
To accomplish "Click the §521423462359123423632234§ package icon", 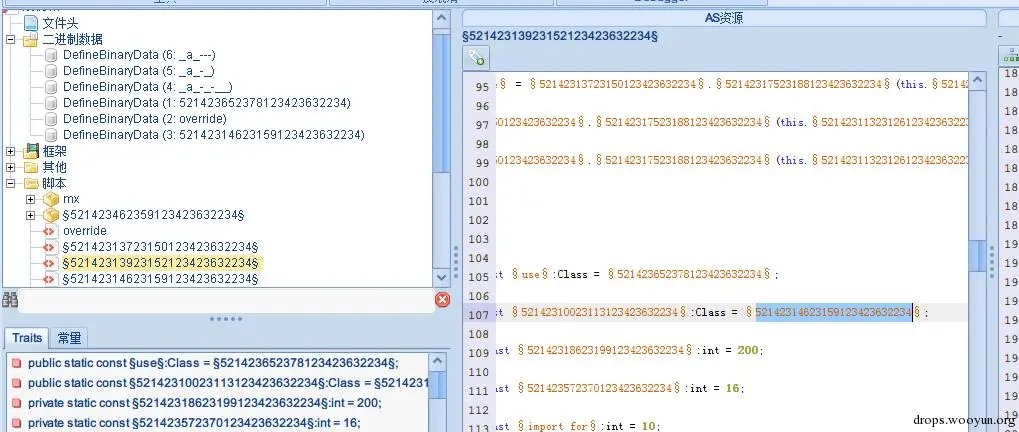I will point(51,215).
